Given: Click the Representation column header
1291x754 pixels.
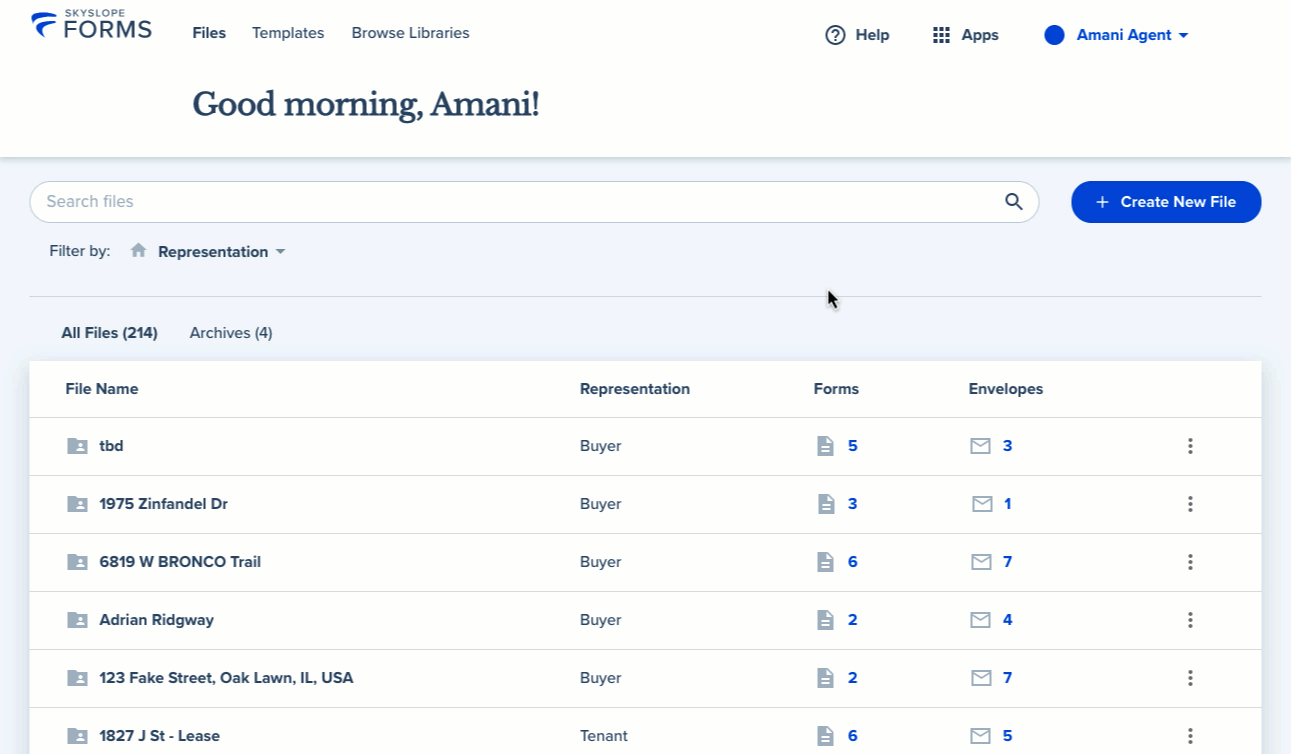Looking at the screenshot, I should pyautogui.click(x=635, y=389).
